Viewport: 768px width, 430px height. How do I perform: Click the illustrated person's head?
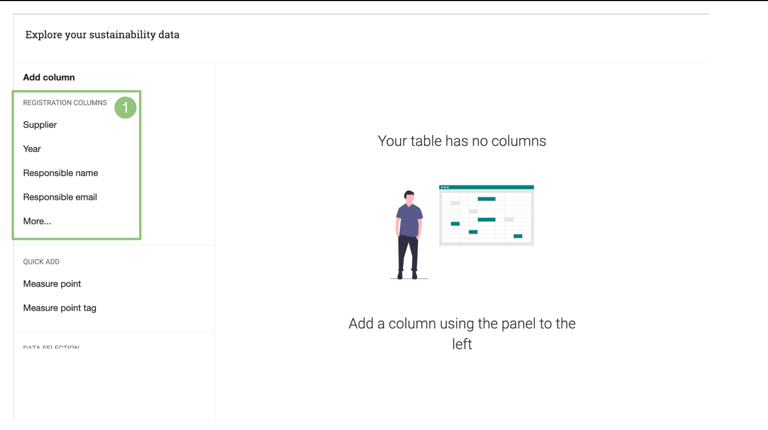tap(409, 196)
